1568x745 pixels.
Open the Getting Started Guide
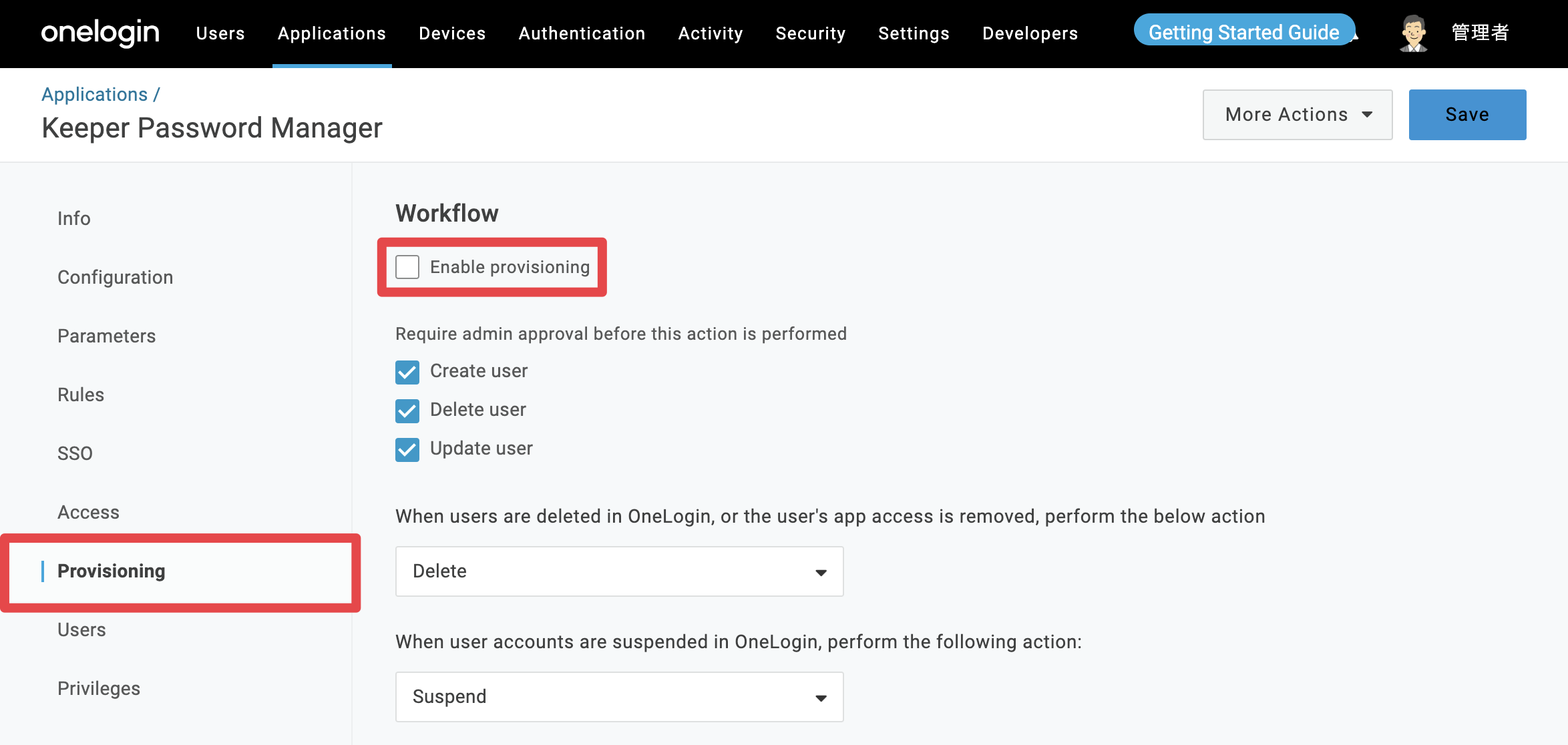click(x=1244, y=32)
